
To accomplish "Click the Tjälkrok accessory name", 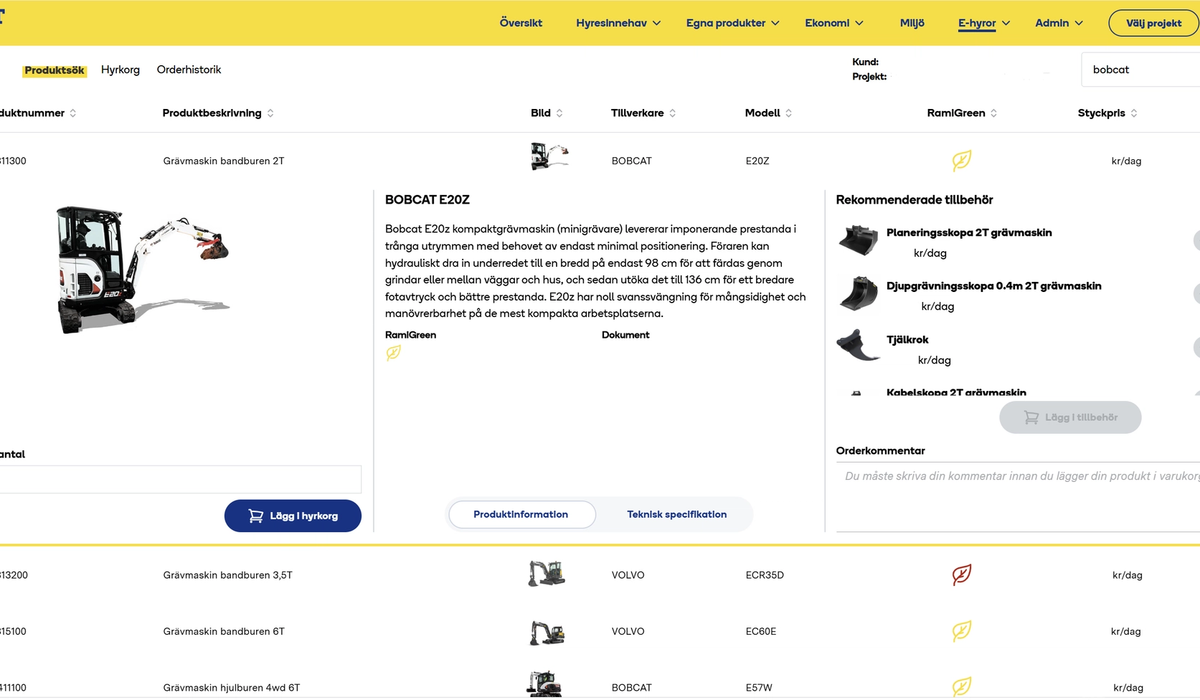I will (907, 339).
